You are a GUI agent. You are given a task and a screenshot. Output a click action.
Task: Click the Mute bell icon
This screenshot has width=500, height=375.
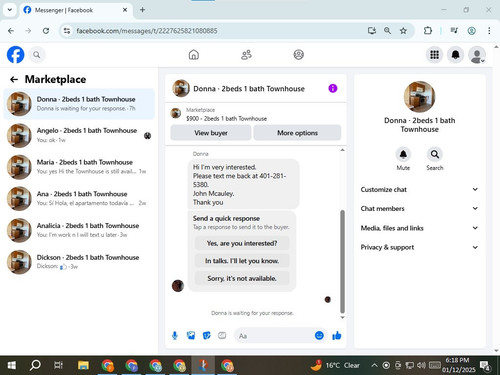[403, 154]
